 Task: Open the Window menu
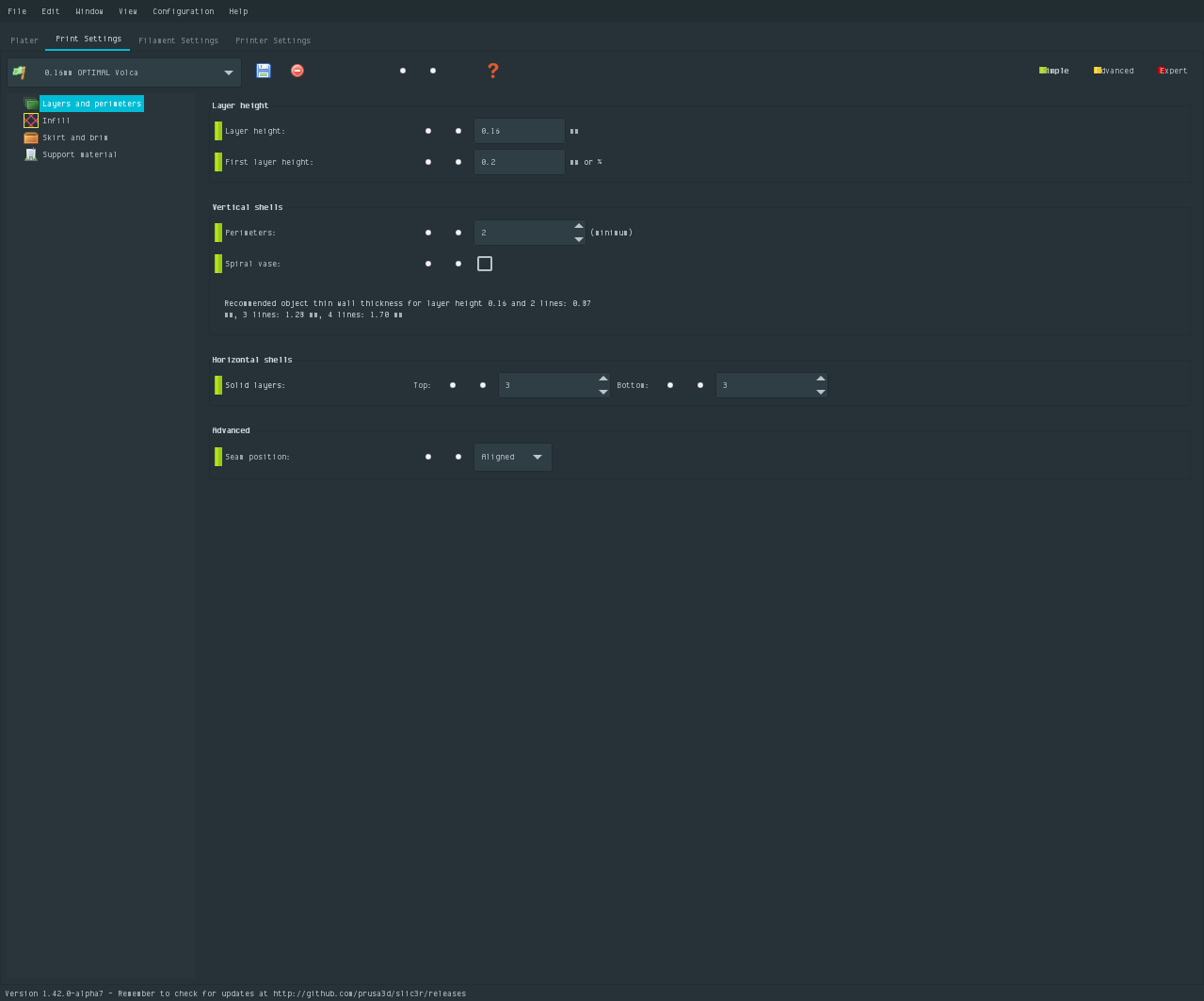click(x=89, y=11)
